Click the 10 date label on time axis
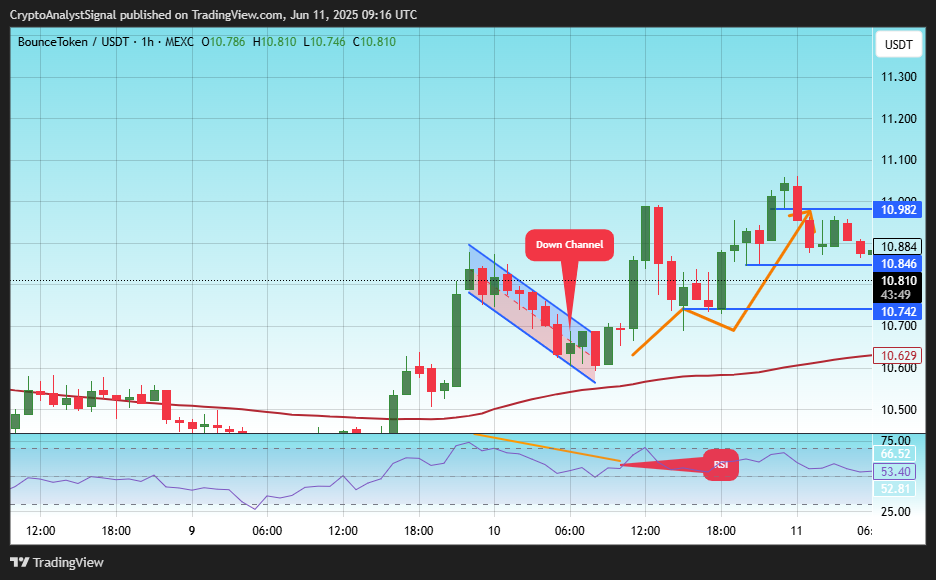 494,530
